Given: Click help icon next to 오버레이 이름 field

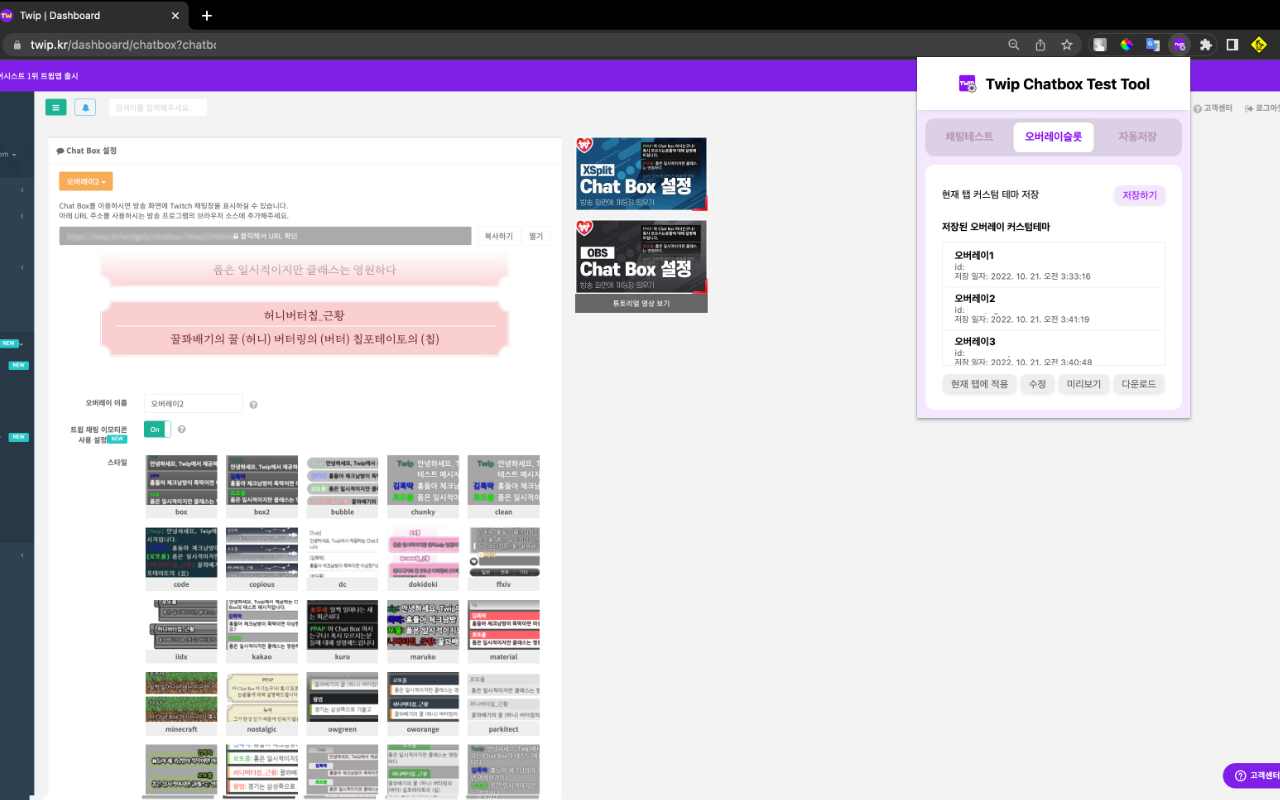Looking at the screenshot, I should [253, 405].
